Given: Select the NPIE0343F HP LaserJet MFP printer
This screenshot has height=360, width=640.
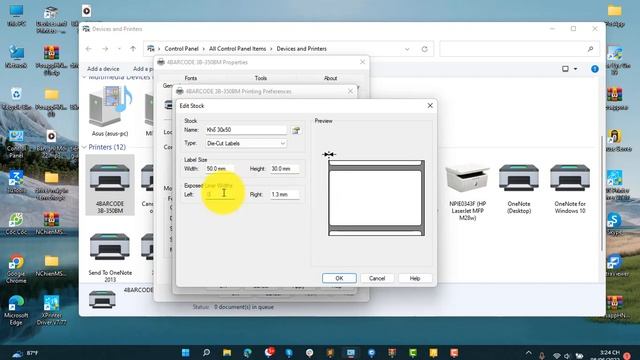Looking at the screenshot, I should [467, 191].
